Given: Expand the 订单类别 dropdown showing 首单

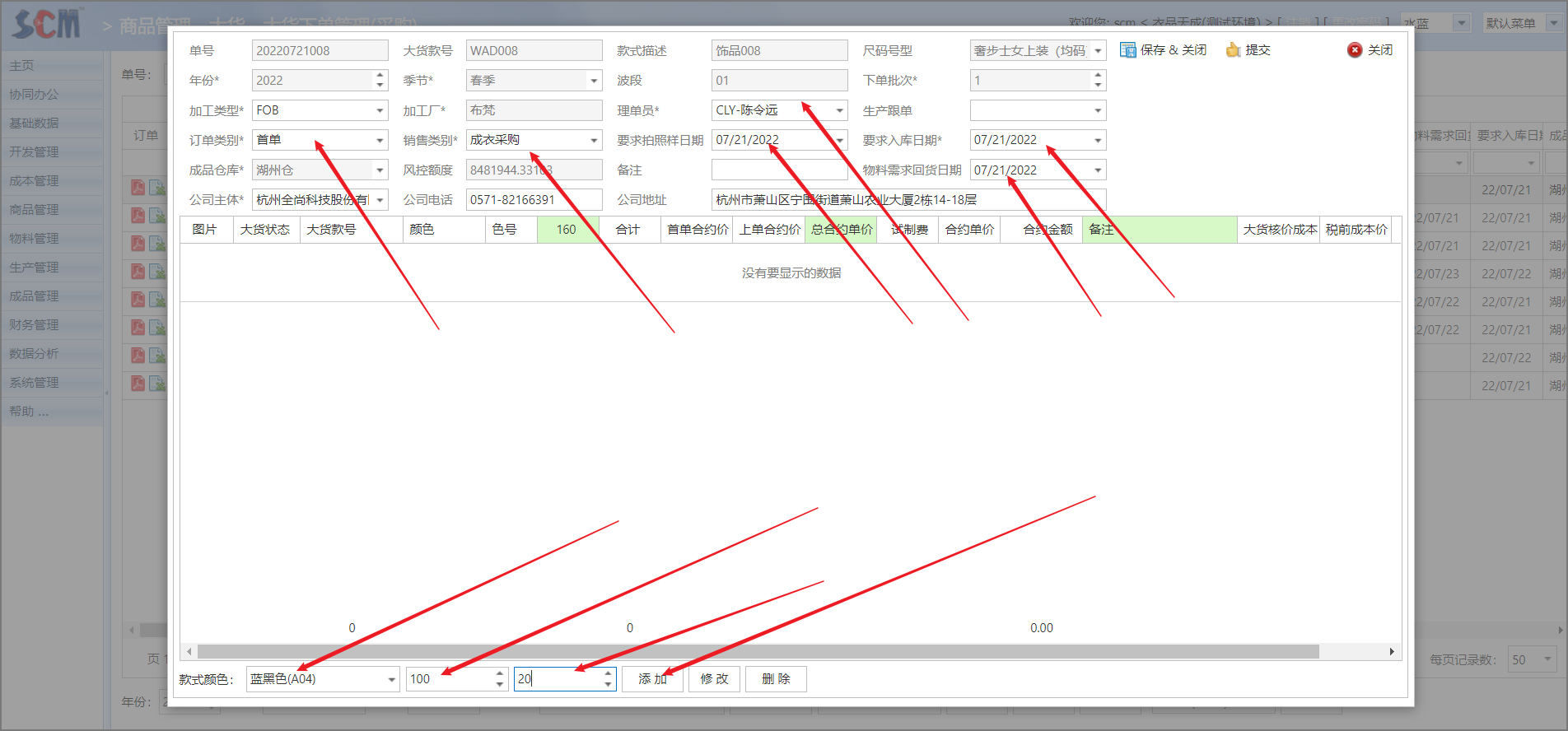Looking at the screenshot, I should (x=380, y=141).
